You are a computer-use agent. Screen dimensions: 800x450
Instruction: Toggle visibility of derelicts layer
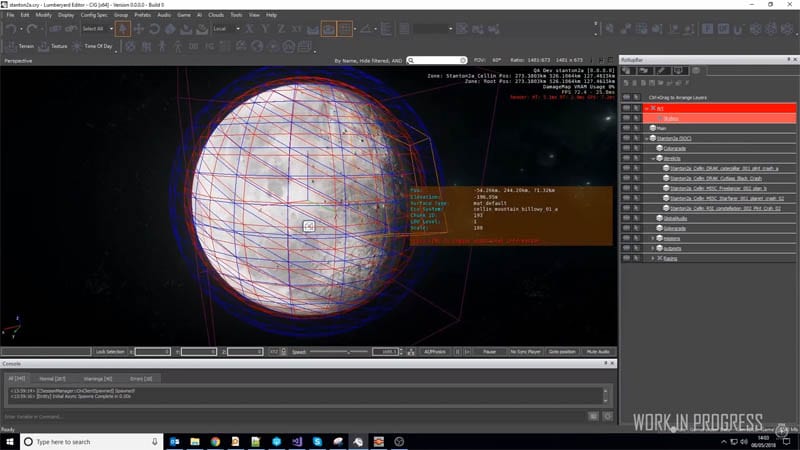(627, 158)
